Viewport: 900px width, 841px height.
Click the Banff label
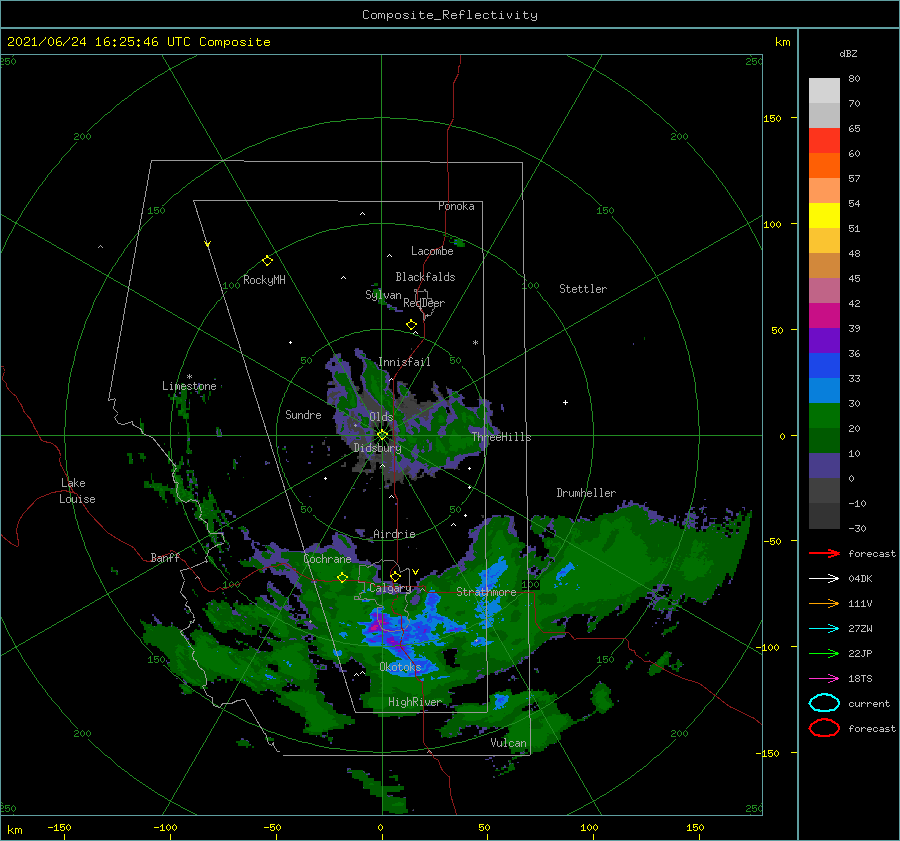click(165, 557)
